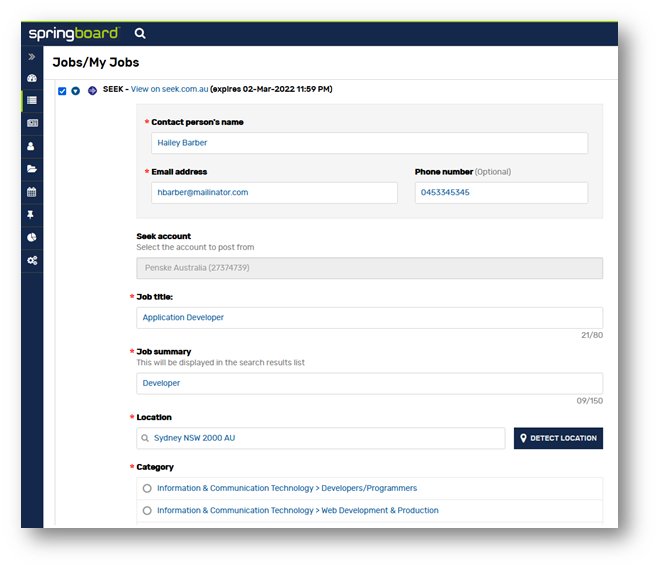Uncheck the SEEK job board checkbox

pyautogui.click(x=62, y=91)
